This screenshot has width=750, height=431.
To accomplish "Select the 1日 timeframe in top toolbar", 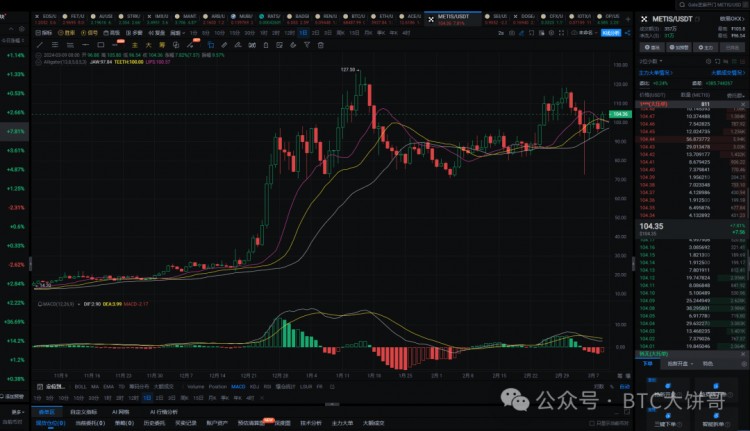I will coord(303,32).
